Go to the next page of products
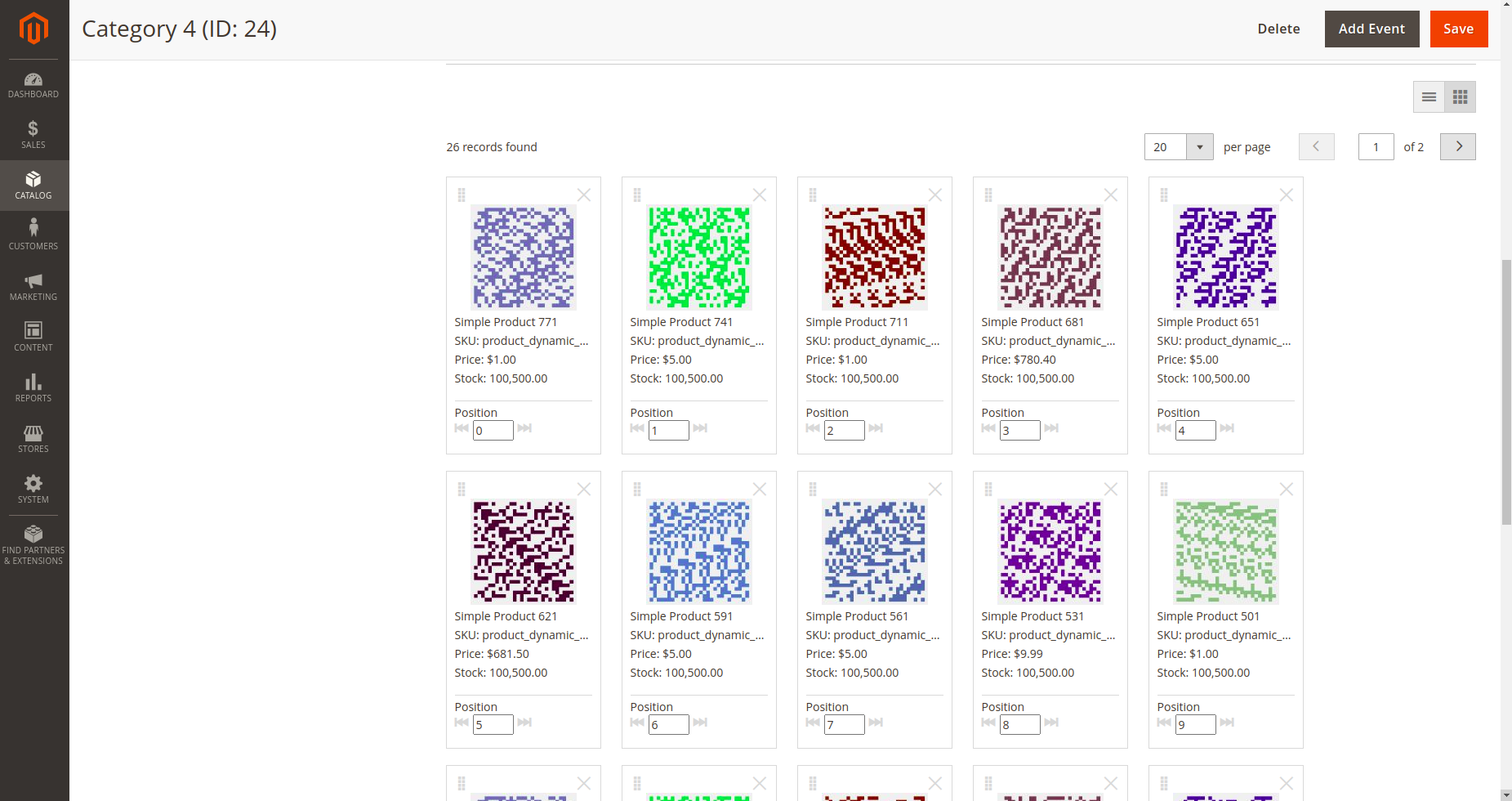The image size is (1512, 801). point(1457,146)
